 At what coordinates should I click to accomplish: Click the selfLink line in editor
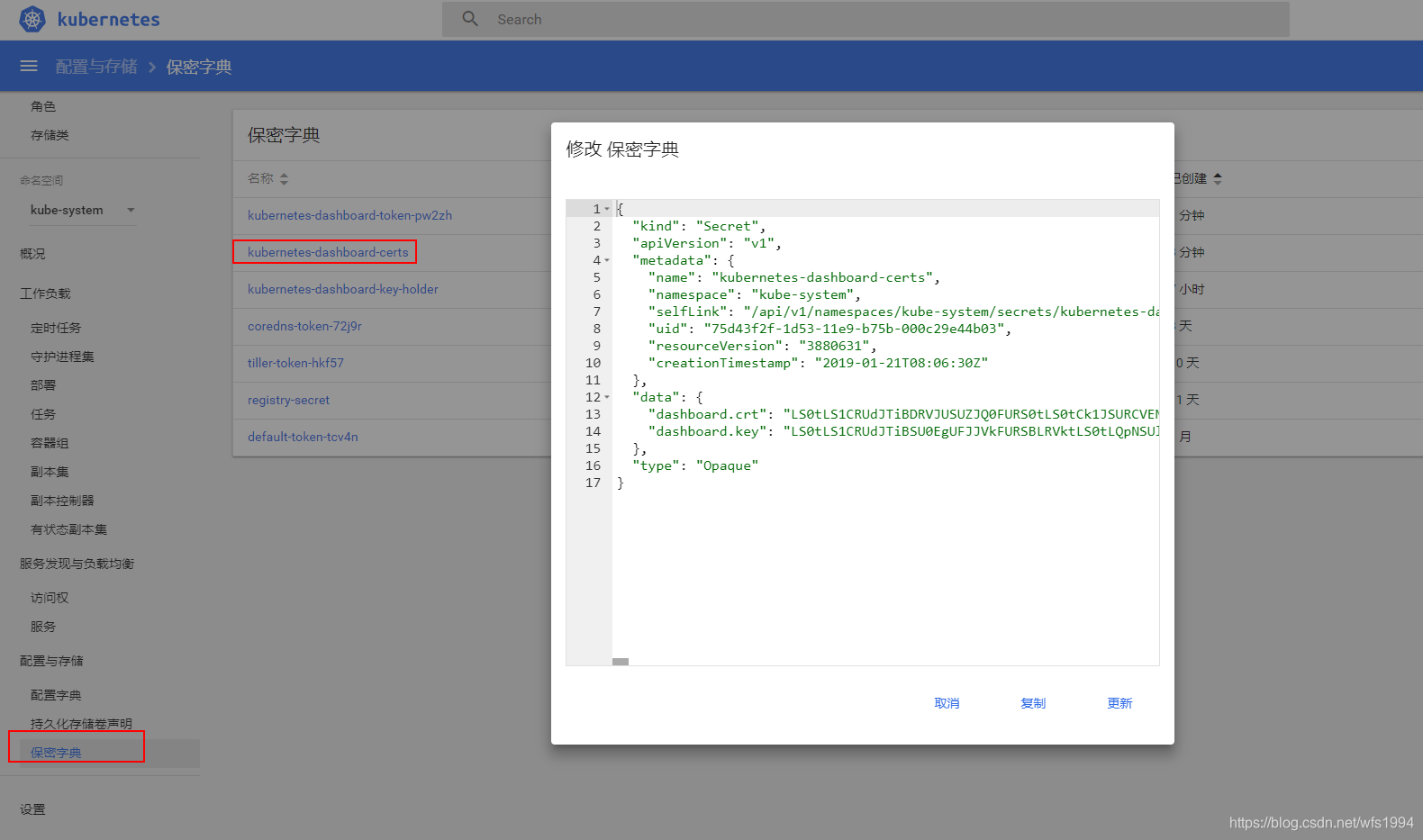[x=903, y=312]
